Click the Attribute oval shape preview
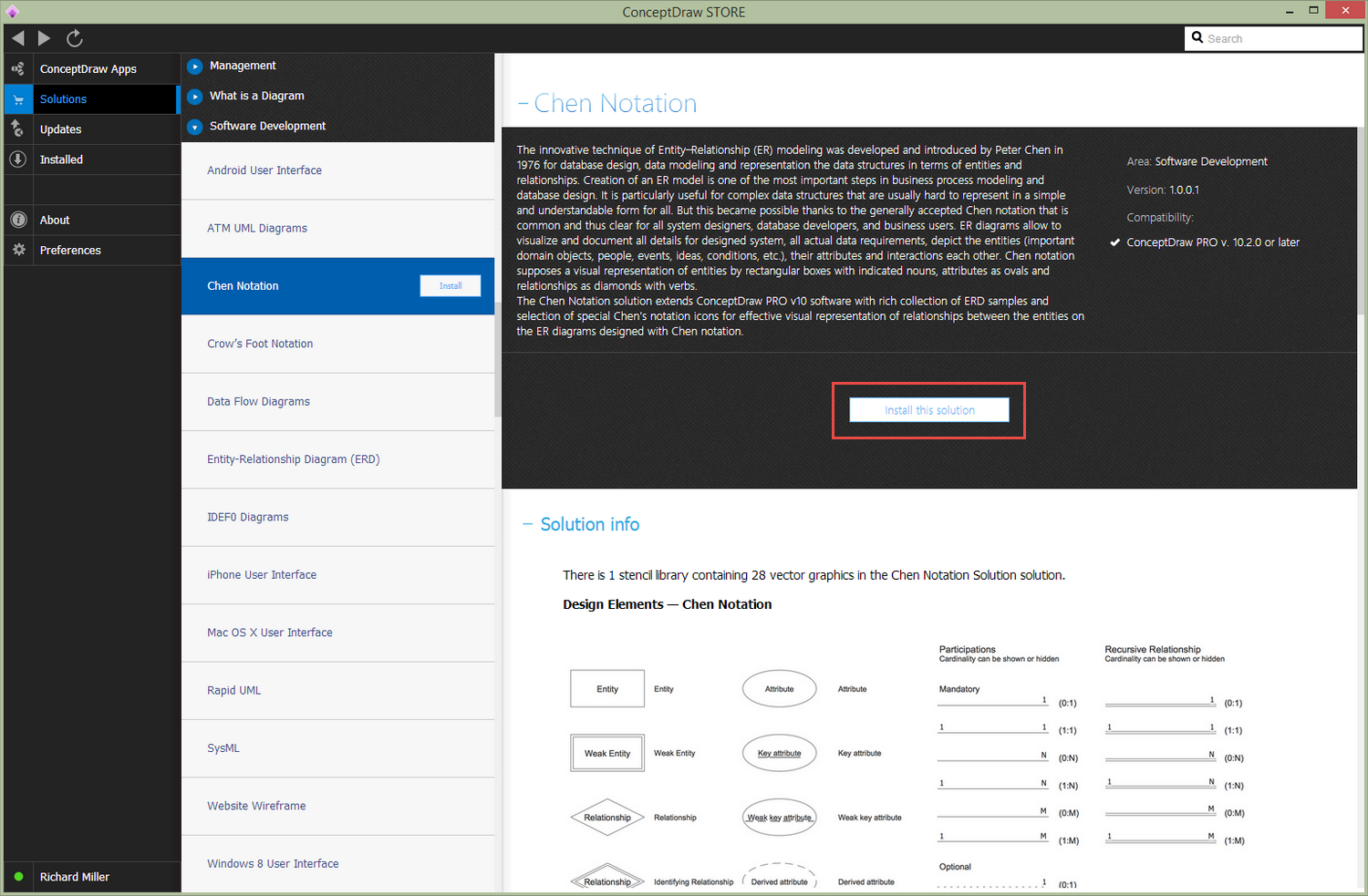1368x896 pixels. click(x=780, y=689)
